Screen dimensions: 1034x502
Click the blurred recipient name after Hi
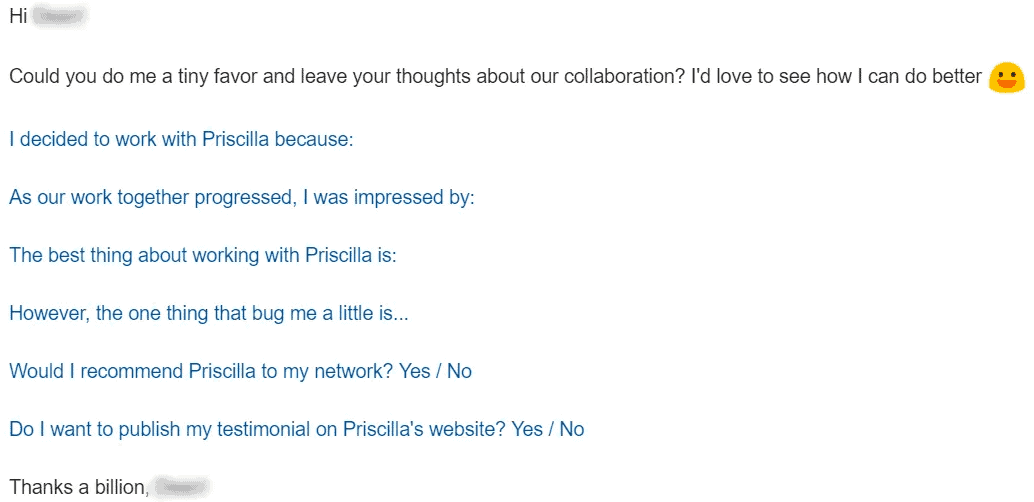(59, 16)
